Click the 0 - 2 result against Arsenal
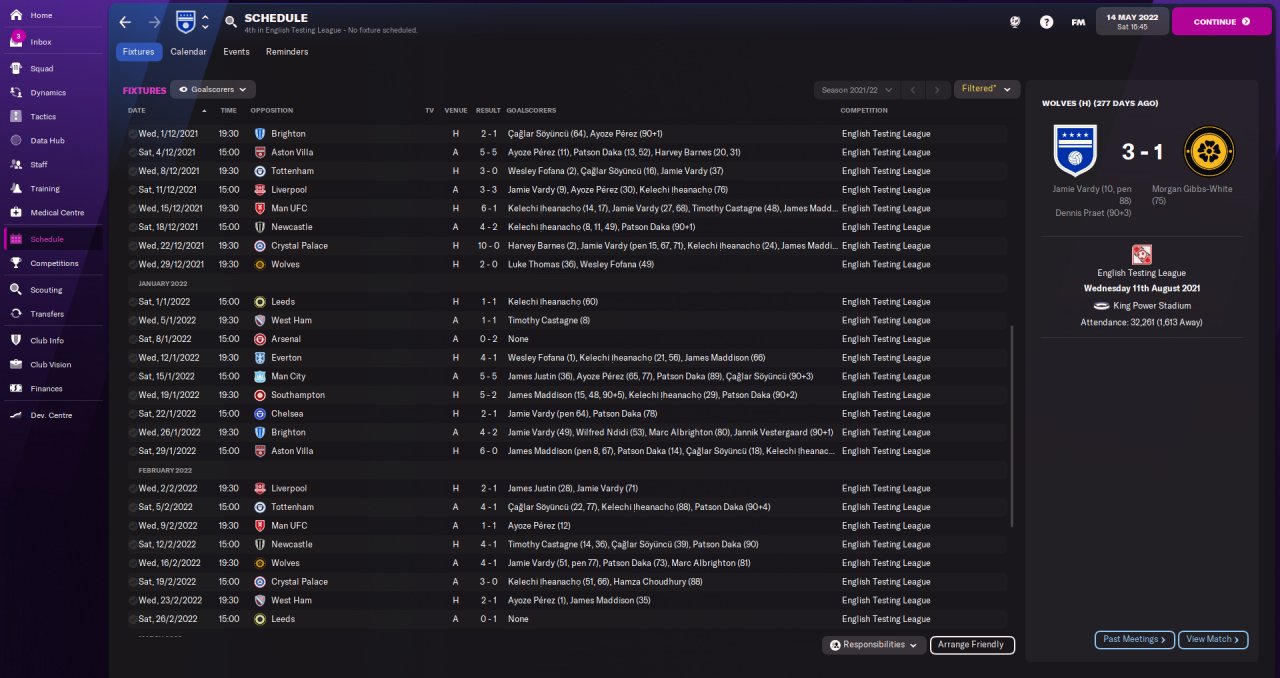 [488, 339]
